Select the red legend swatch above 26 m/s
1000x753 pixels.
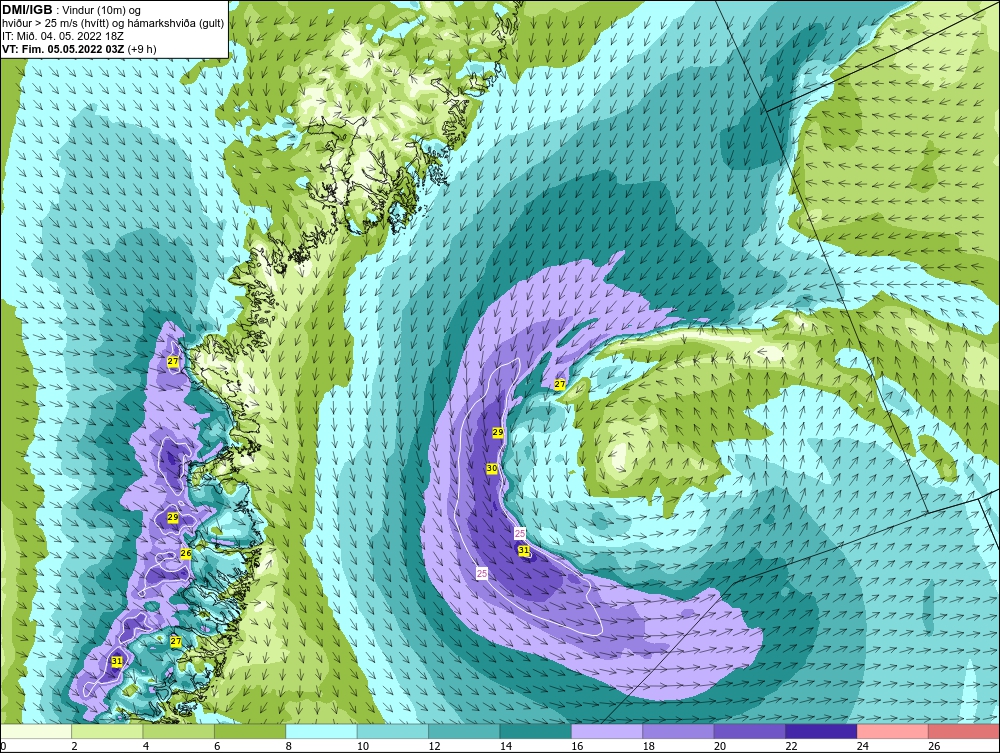click(x=964, y=731)
